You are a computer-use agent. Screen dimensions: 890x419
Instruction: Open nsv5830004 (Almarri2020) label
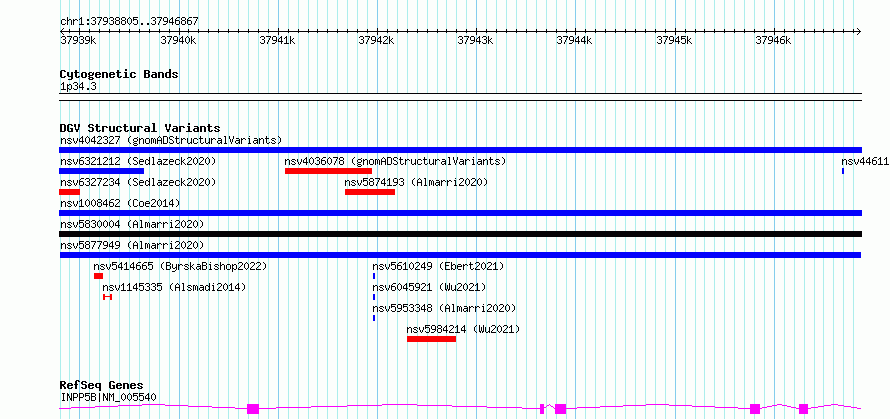pos(132,224)
